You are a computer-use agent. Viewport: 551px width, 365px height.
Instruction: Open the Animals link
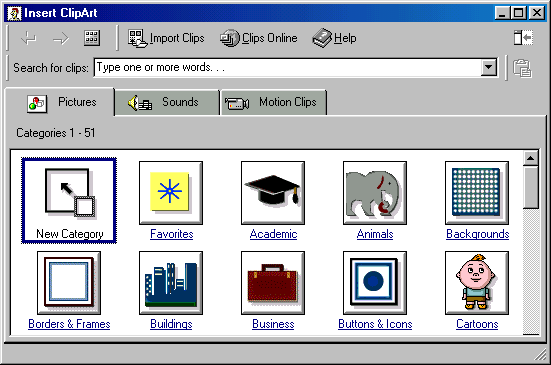(x=375, y=234)
